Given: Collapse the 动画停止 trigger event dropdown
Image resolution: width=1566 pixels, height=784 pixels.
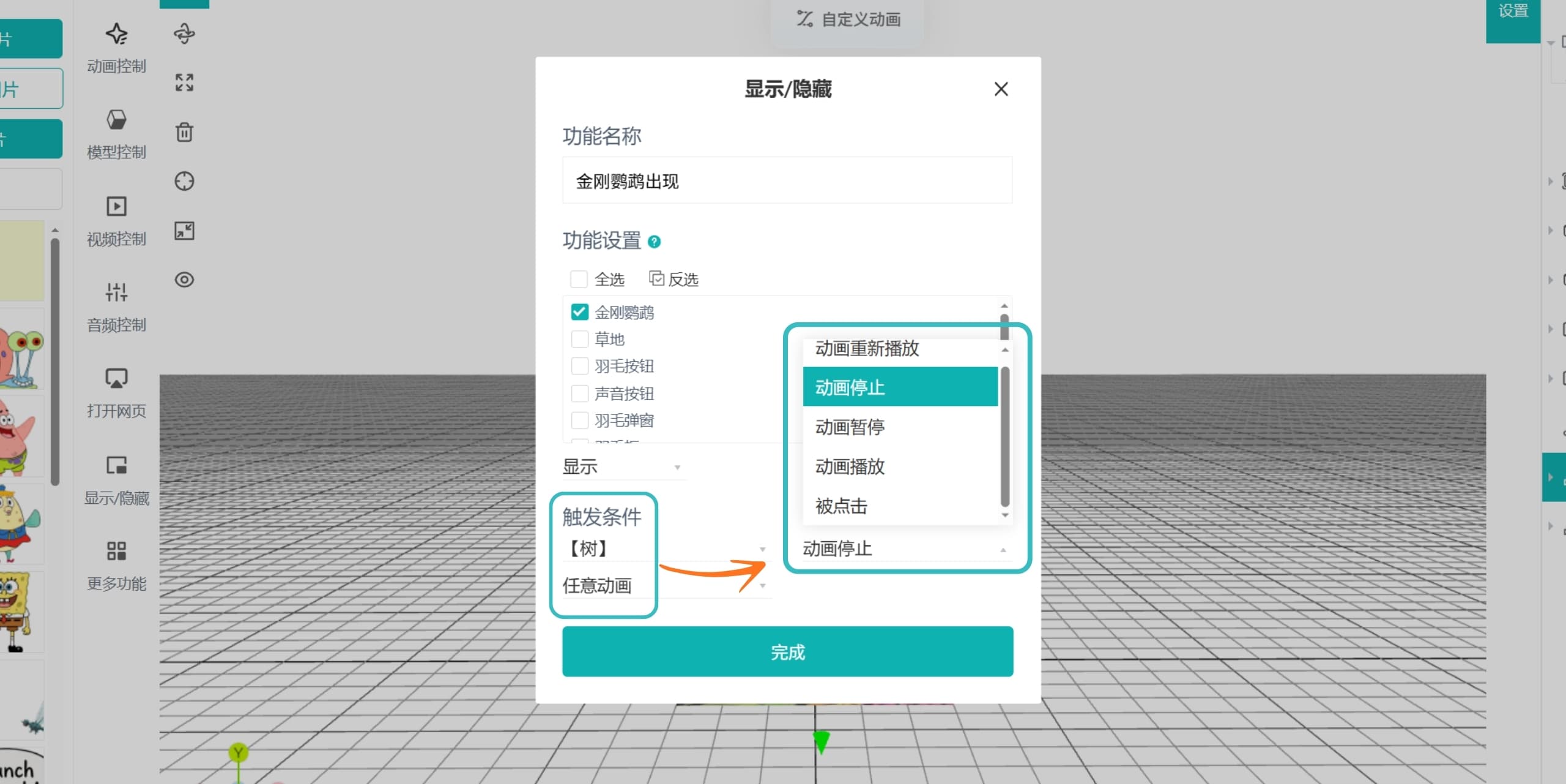Looking at the screenshot, I should (x=907, y=549).
